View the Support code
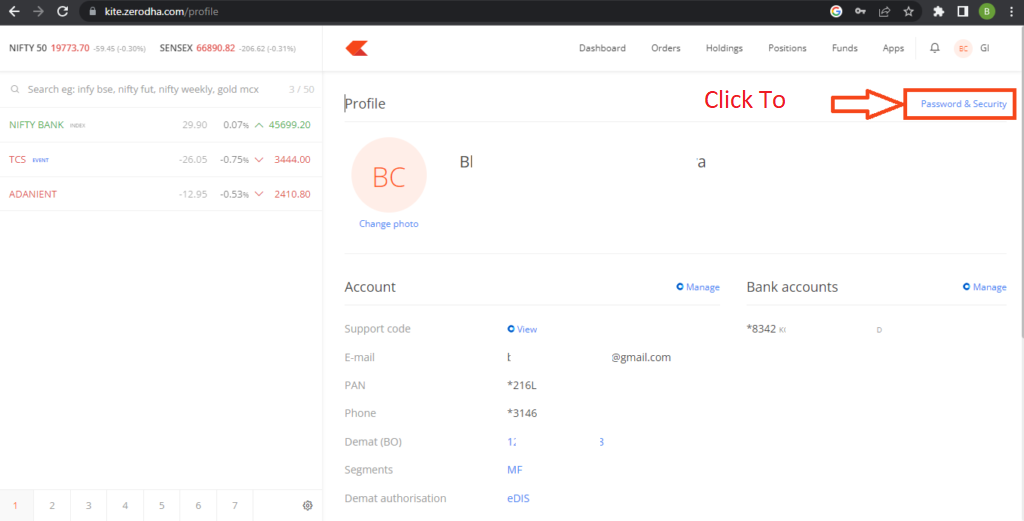This screenshot has width=1024, height=521. (x=522, y=329)
